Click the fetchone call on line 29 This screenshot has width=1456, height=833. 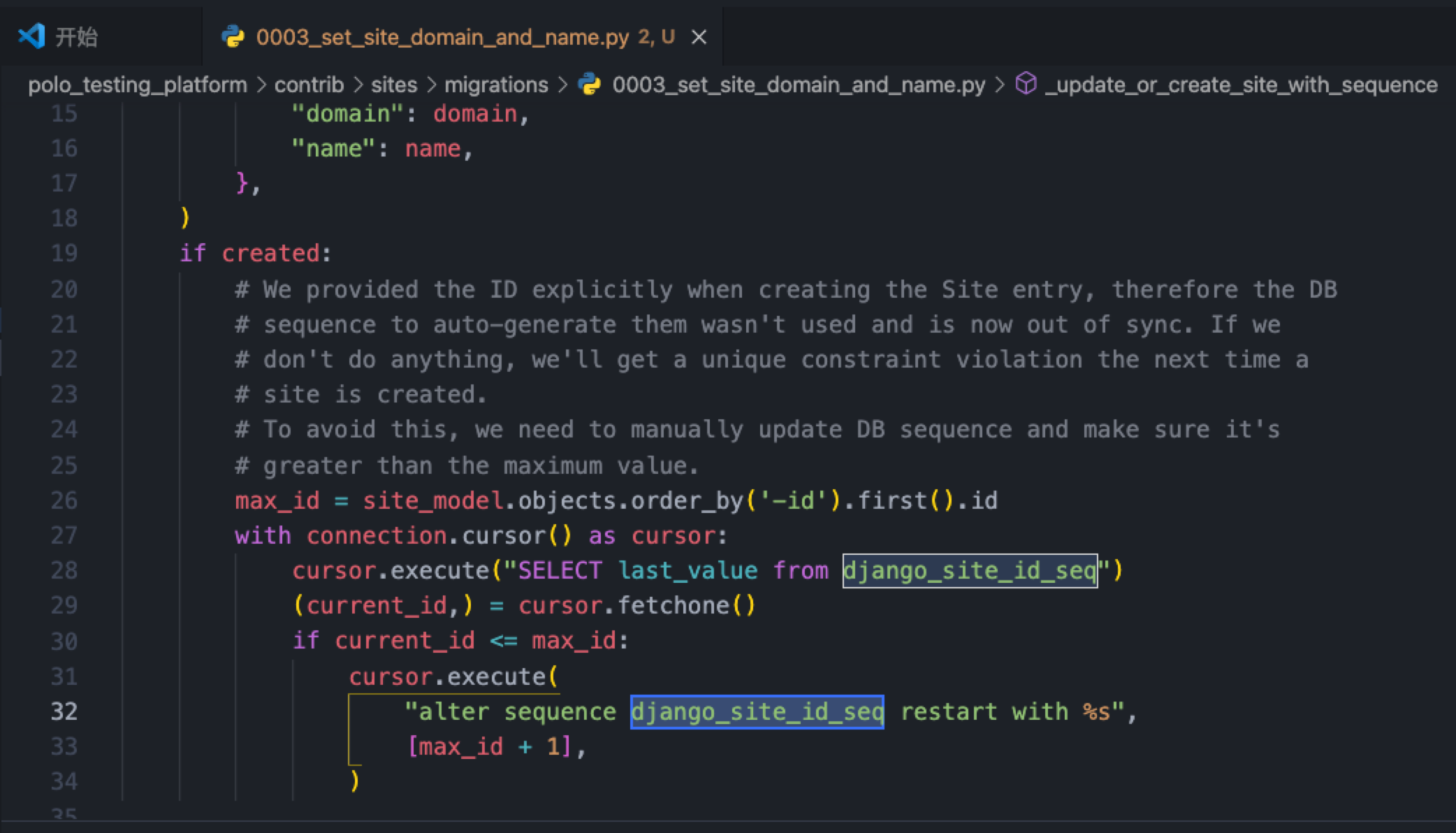(x=672, y=606)
